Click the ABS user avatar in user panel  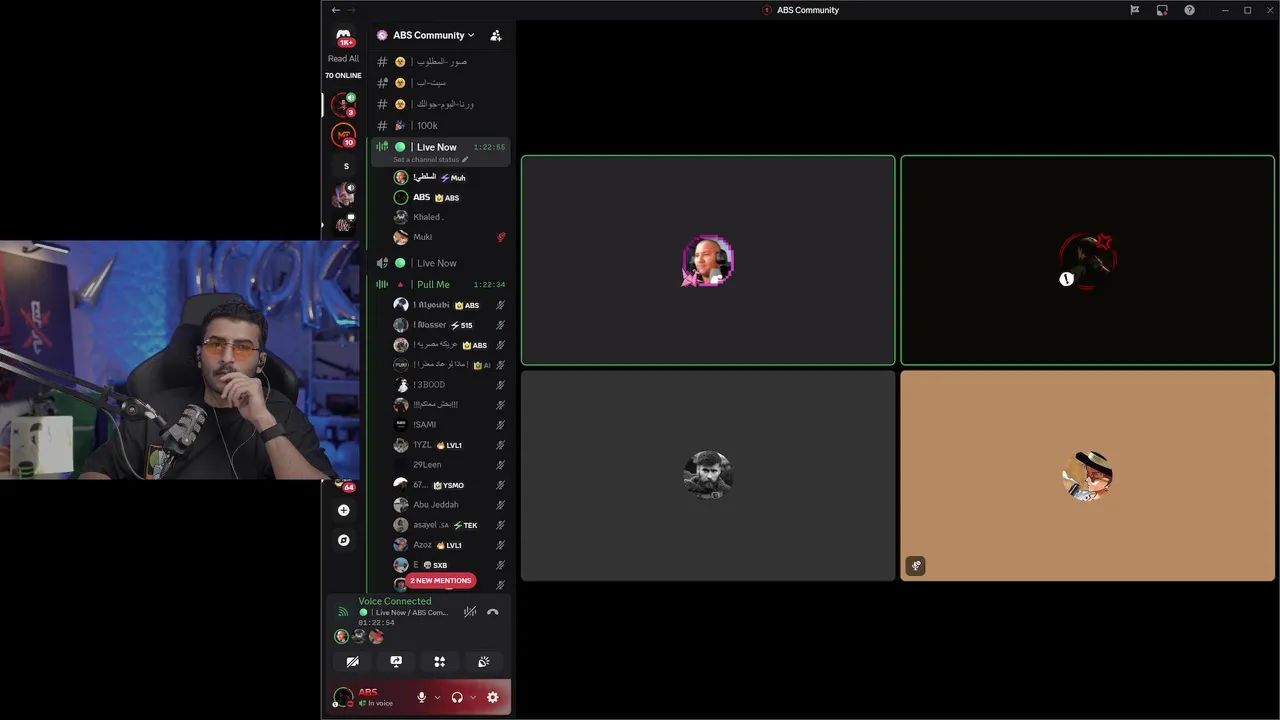pos(343,697)
